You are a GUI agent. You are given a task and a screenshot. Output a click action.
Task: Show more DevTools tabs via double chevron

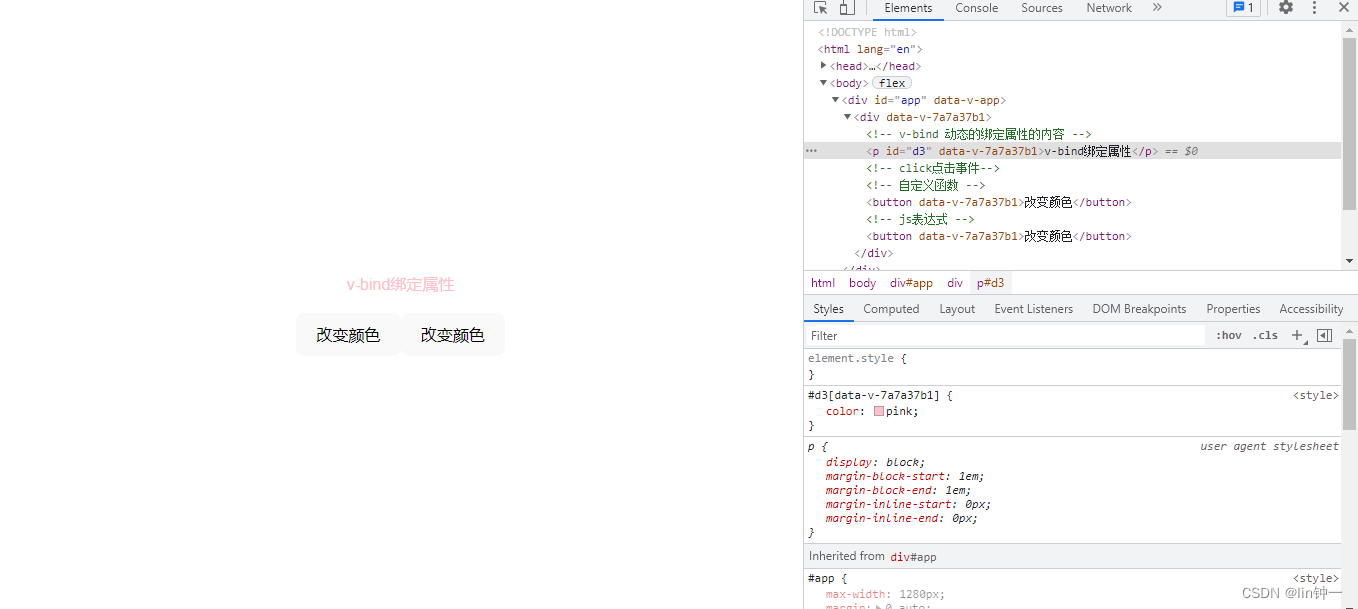(x=1157, y=8)
